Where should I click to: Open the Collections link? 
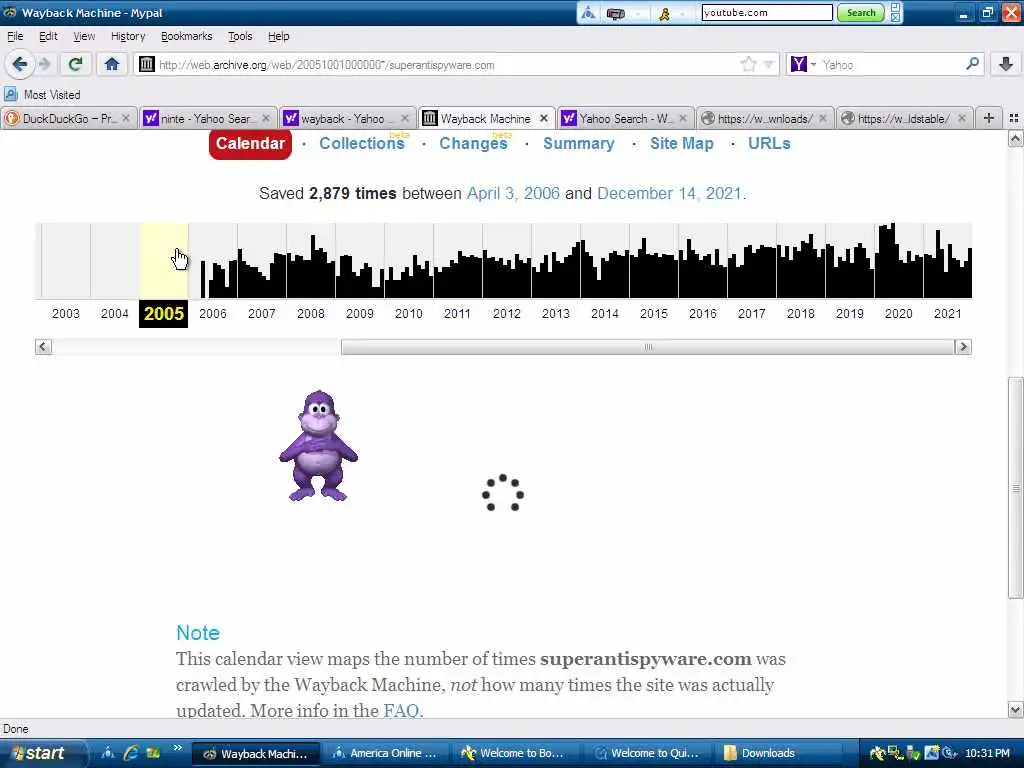362,144
